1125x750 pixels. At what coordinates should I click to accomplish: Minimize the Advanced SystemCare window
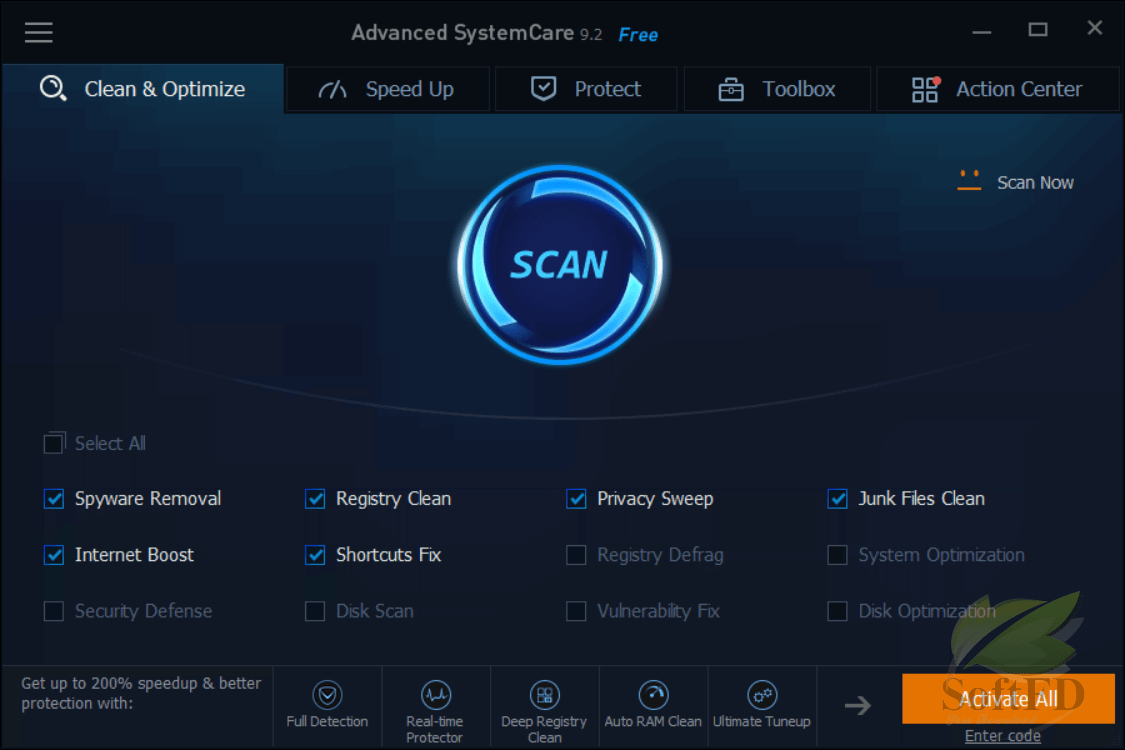[982, 31]
